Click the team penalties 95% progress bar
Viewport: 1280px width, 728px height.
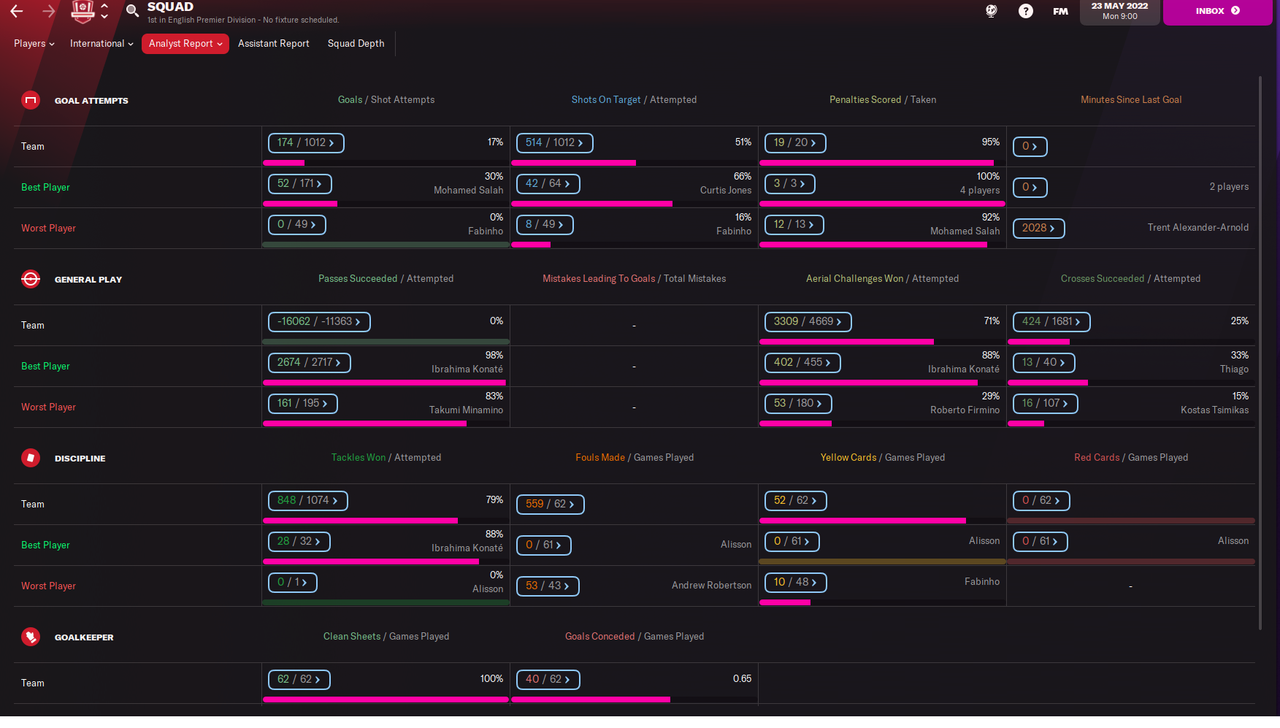click(882, 162)
